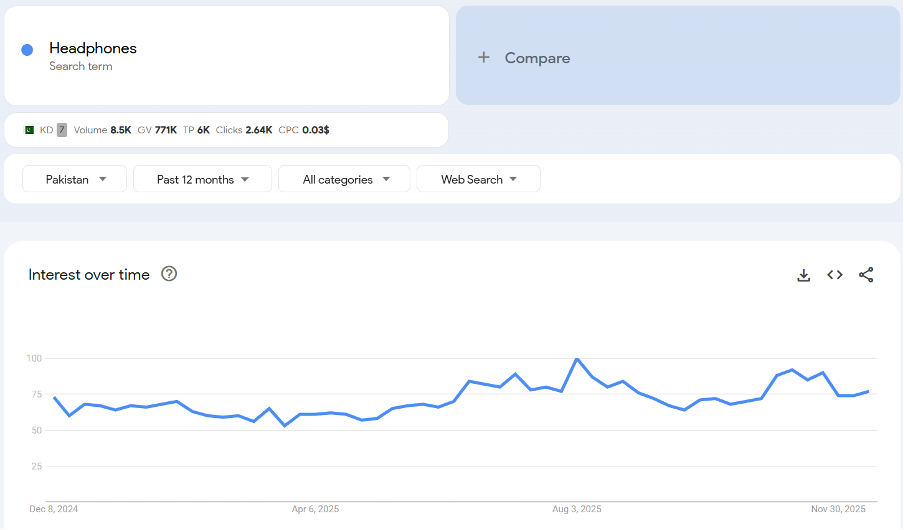Select the blue Headphones color dot

coord(27,50)
